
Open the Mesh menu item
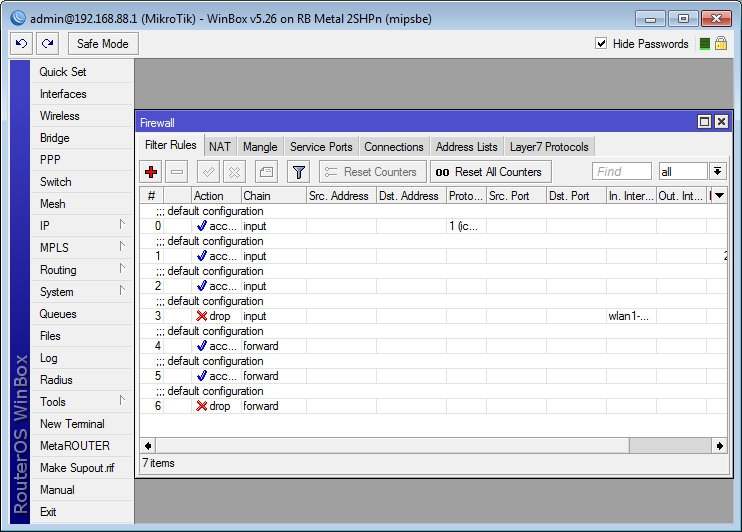pyautogui.click(x=82, y=204)
